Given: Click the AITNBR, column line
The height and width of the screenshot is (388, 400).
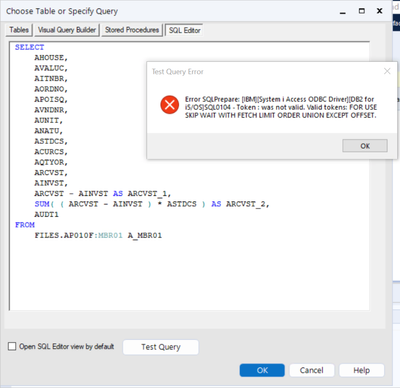Looking at the screenshot, I should coord(51,79).
